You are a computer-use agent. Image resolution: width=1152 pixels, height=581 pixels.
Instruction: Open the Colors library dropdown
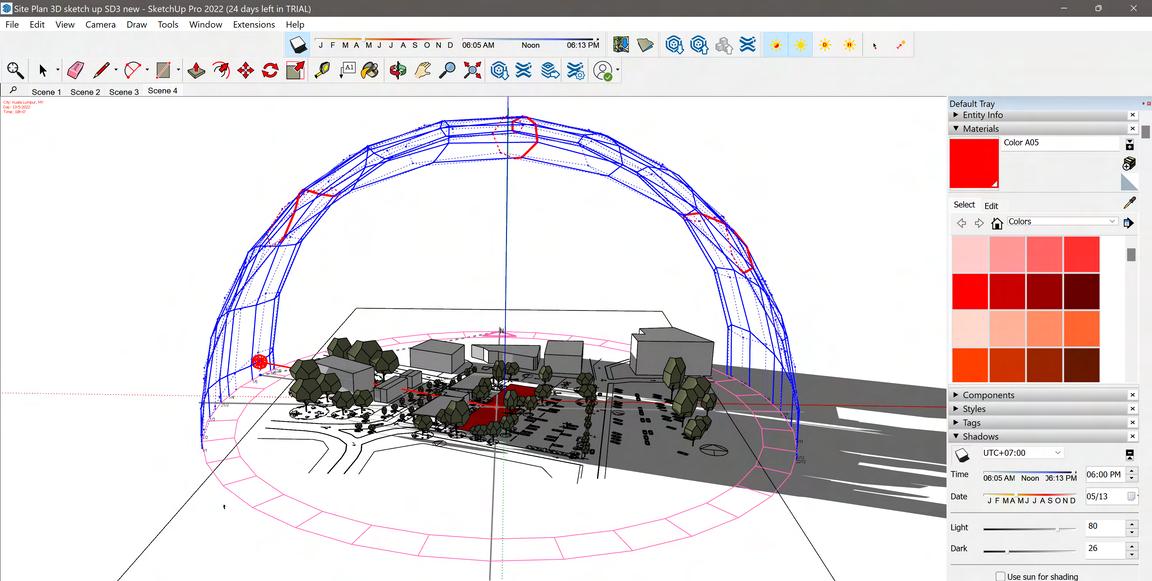coord(1062,222)
